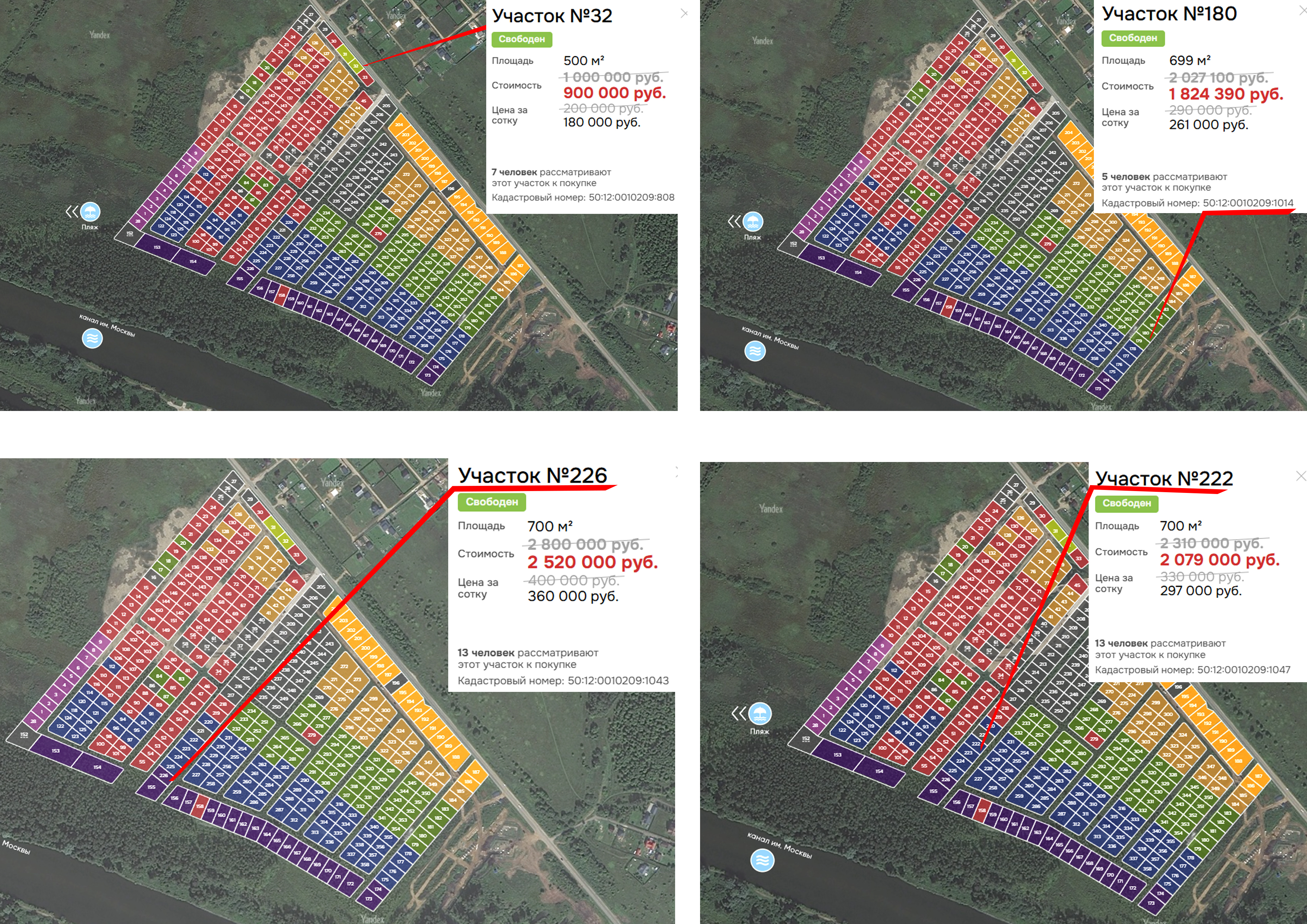1307x924 pixels.
Task: Select purple plot 153 in Участок №32 map
Action: tap(156, 248)
